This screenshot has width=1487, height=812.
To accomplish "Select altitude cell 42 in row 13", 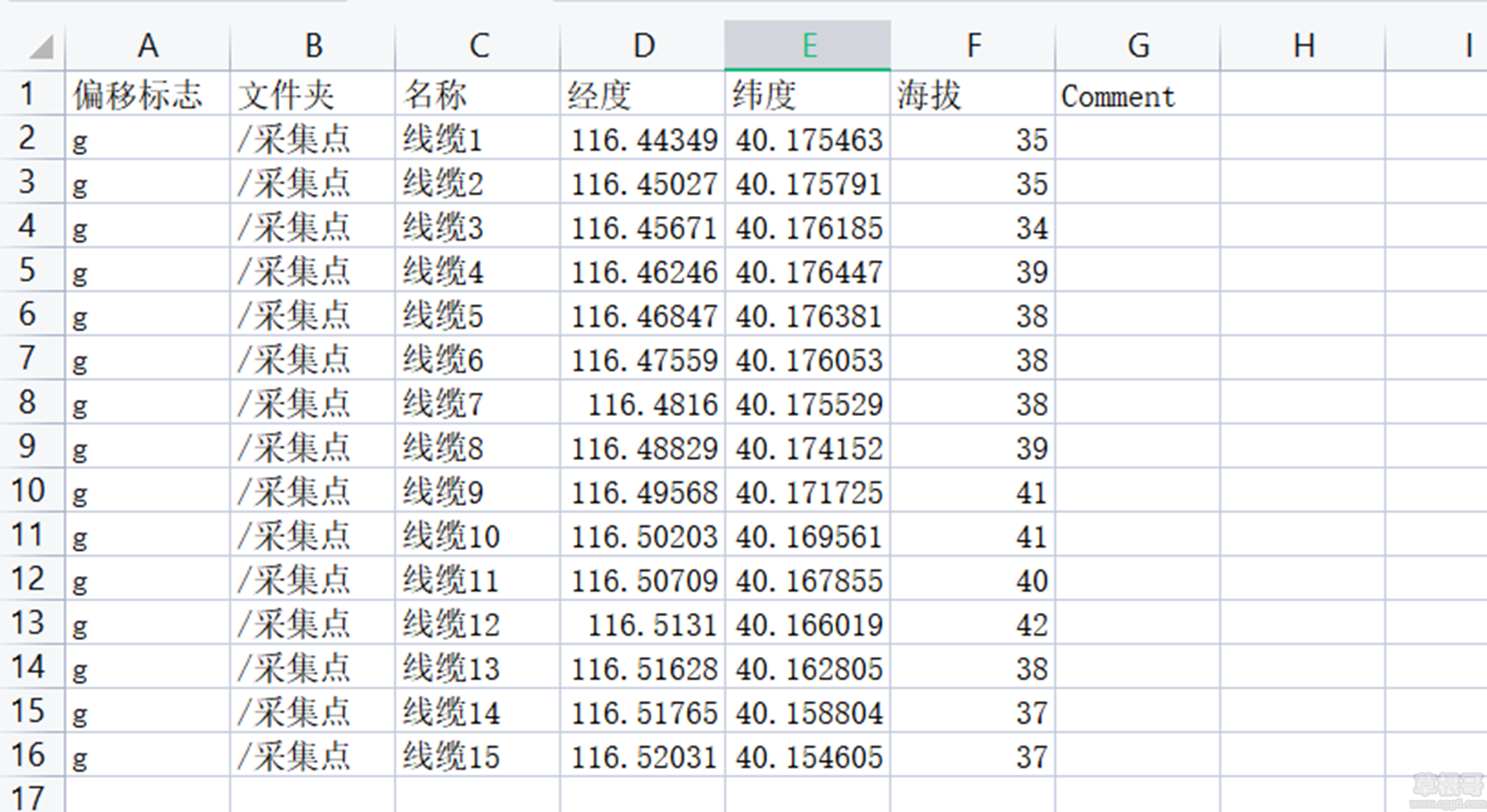I will pyautogui.click(x=973, y=622).
